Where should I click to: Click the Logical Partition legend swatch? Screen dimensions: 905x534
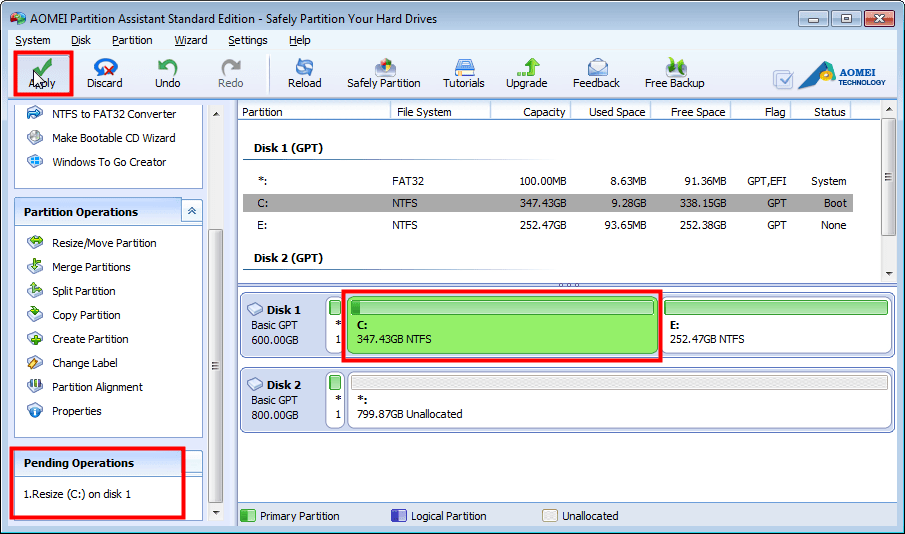[x=399, y=516]
